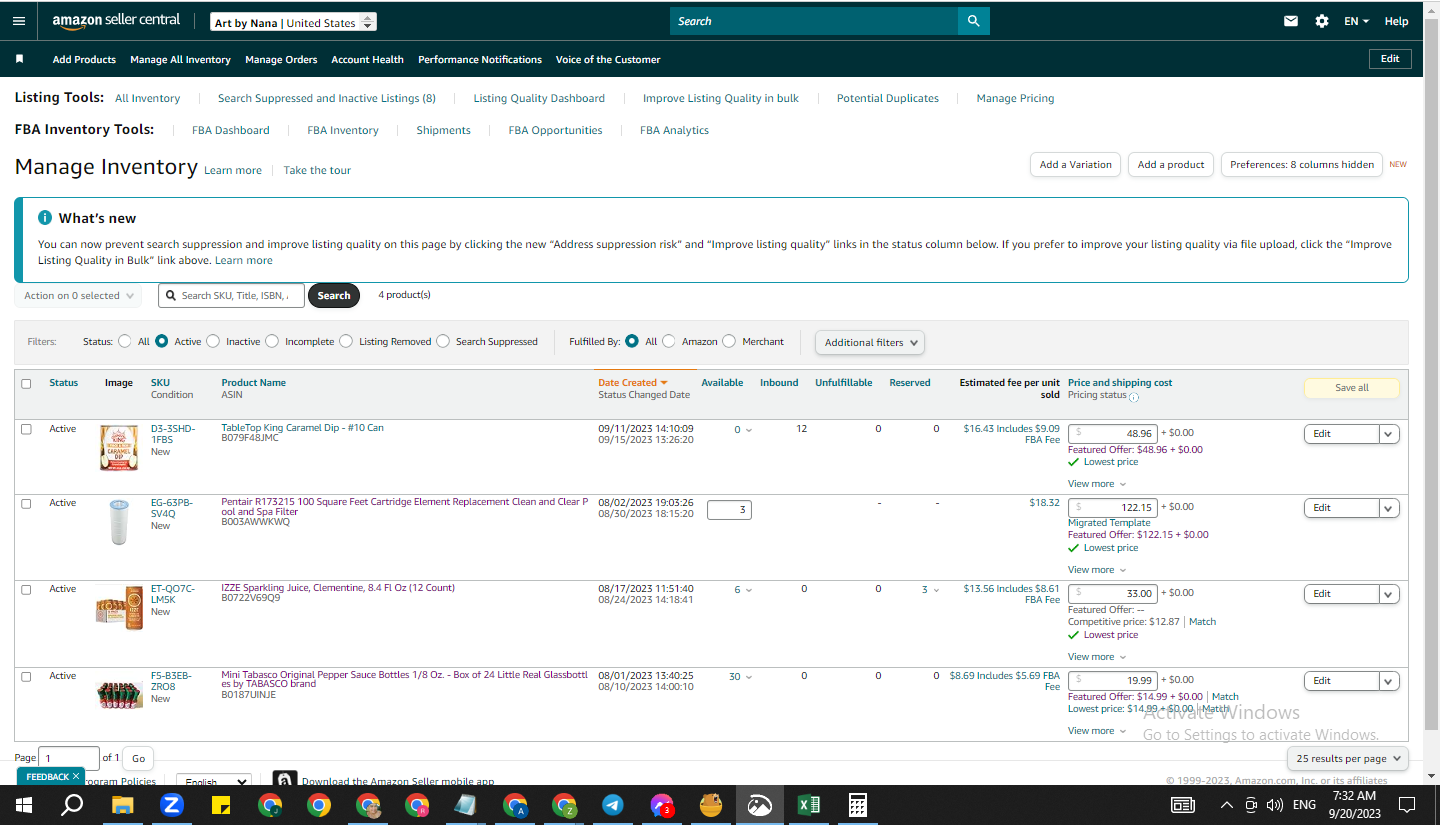Image resolution: width=1440 pixels, height=825 pixels.
Task: Click the Amazon Seller Central logo
Action: tap(116, 21)
